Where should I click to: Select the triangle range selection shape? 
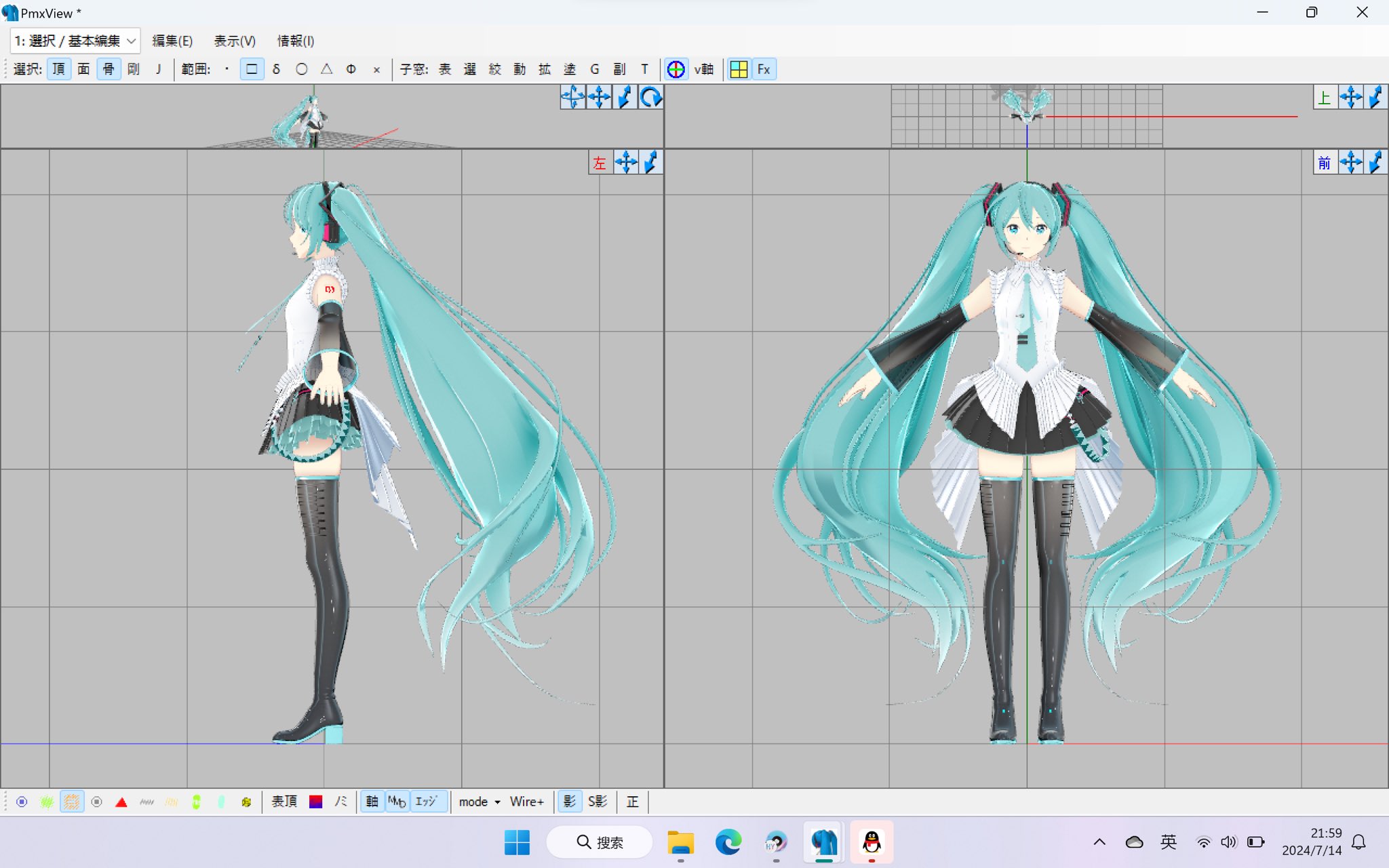pyautogui.click(x=327, y=69)
